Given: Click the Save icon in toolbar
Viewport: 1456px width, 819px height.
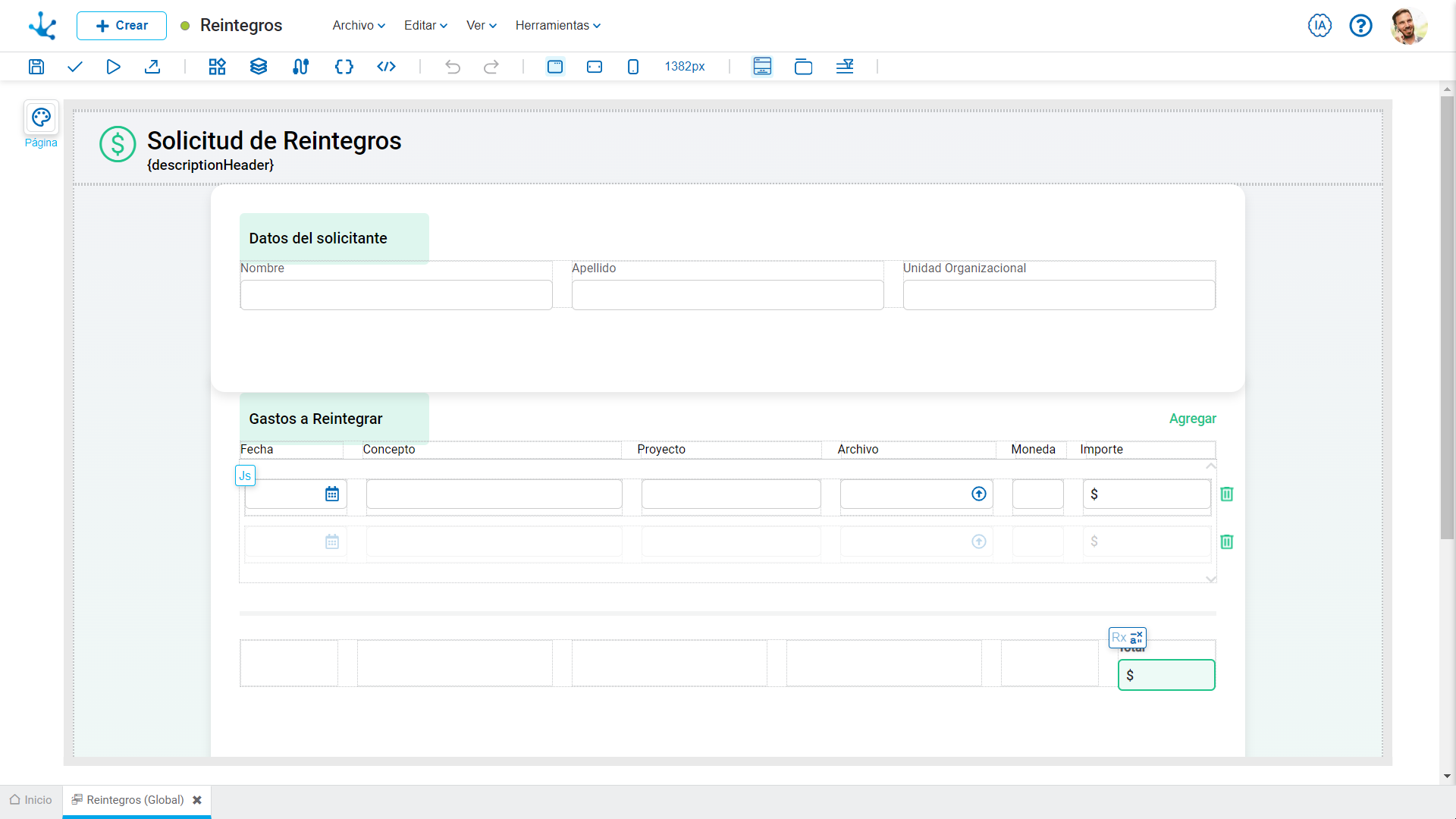Looking at the screenshot, I should 36,67.
